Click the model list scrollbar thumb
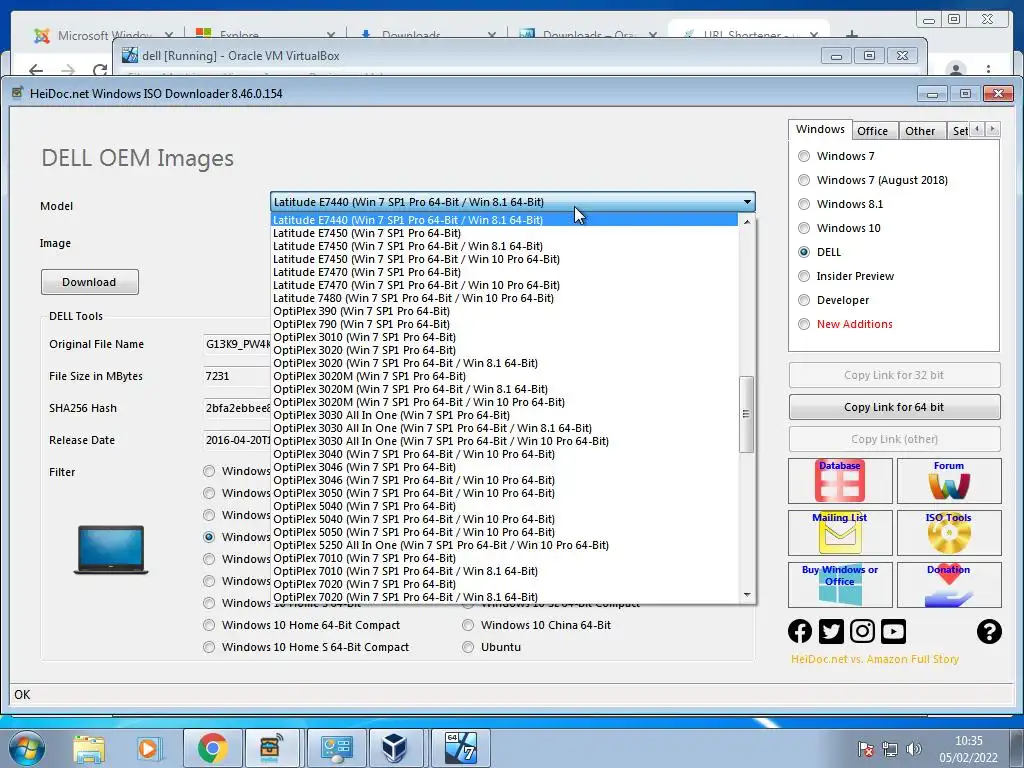 [746, 414]
